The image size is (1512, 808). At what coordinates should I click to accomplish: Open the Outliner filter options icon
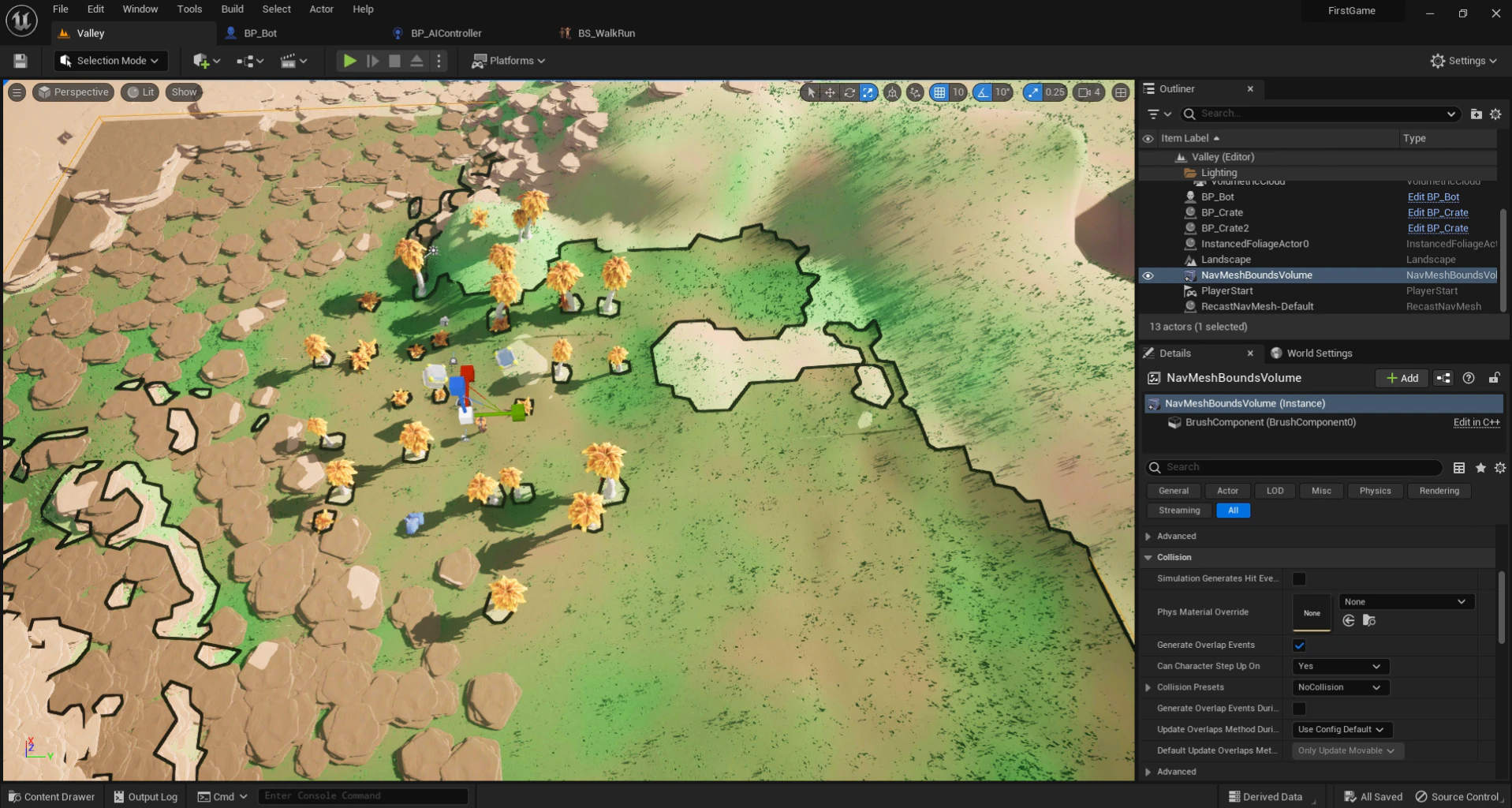point(1159,114)
